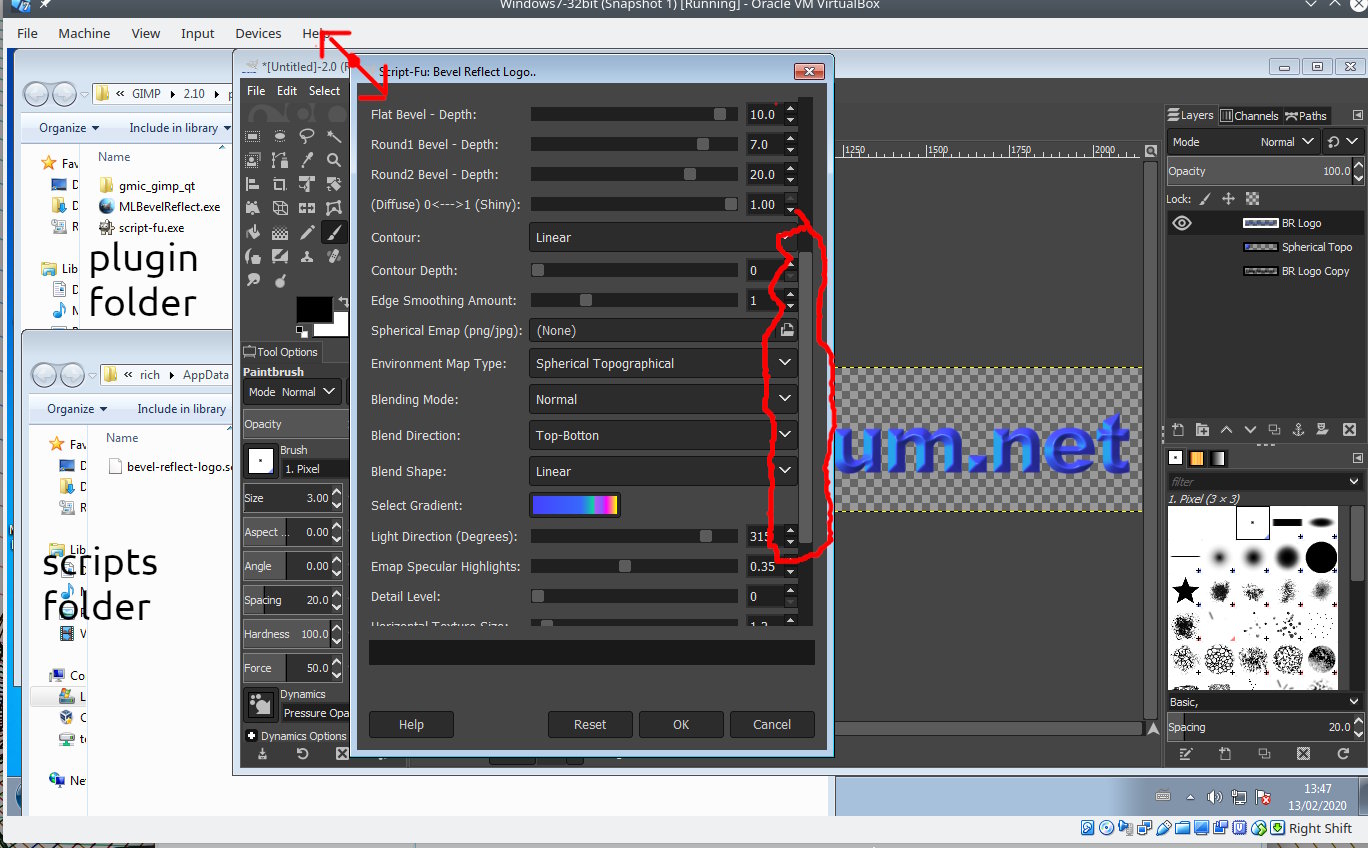This screenshot has width=1368, height=848.
Task: Toggle lock position and size
Action: click(1229, 199)
